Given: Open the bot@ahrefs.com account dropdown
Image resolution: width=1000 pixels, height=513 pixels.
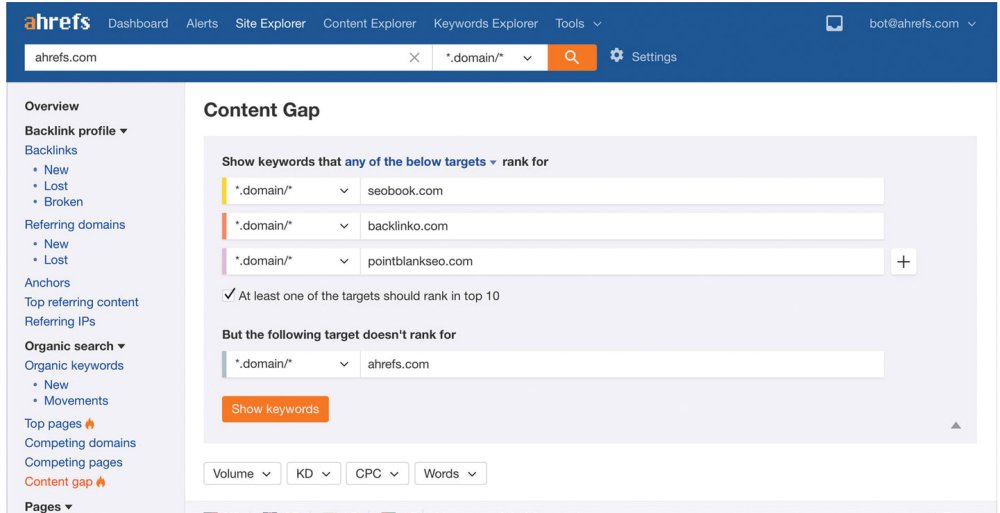Looking at the screenshot, I should pyautogui.click(x=922, y=24).
